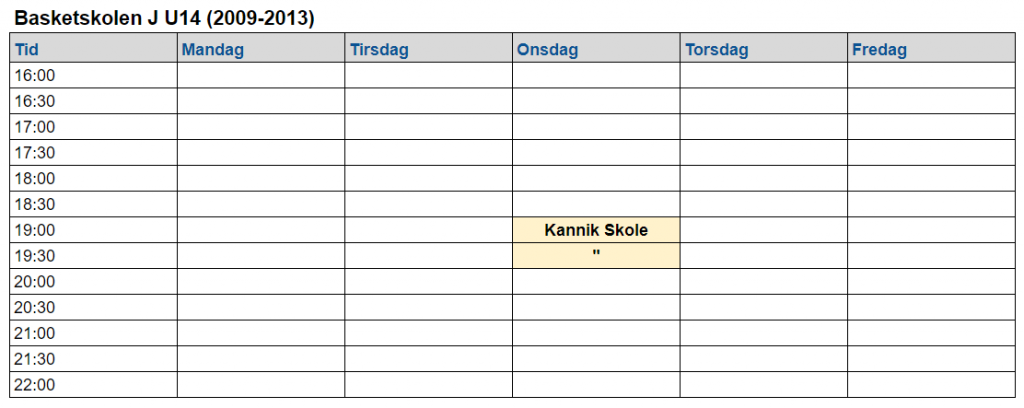Click the Torsdag column header
This screenshot has width=1024, height=408.
[x=764, y=50]
